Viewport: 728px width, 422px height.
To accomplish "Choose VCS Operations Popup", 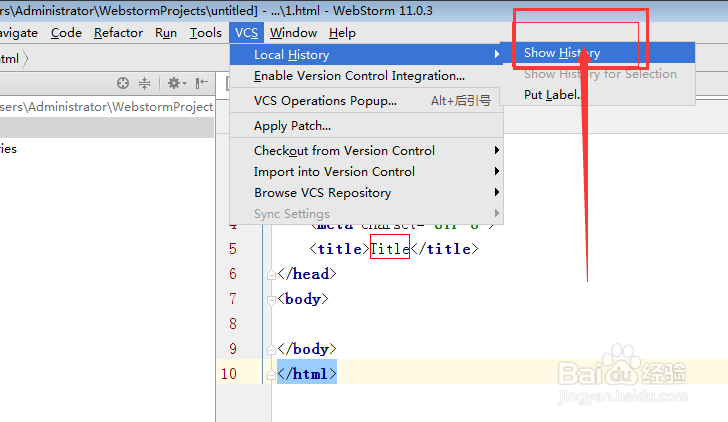I will pos(366,101).
